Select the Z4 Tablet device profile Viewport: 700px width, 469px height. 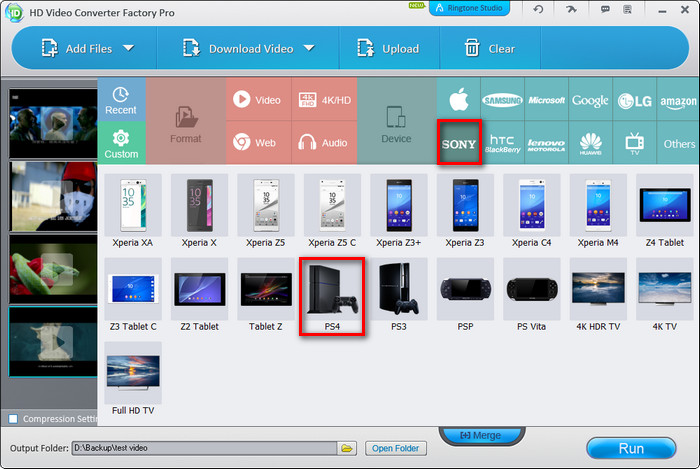tap(665, 211)
